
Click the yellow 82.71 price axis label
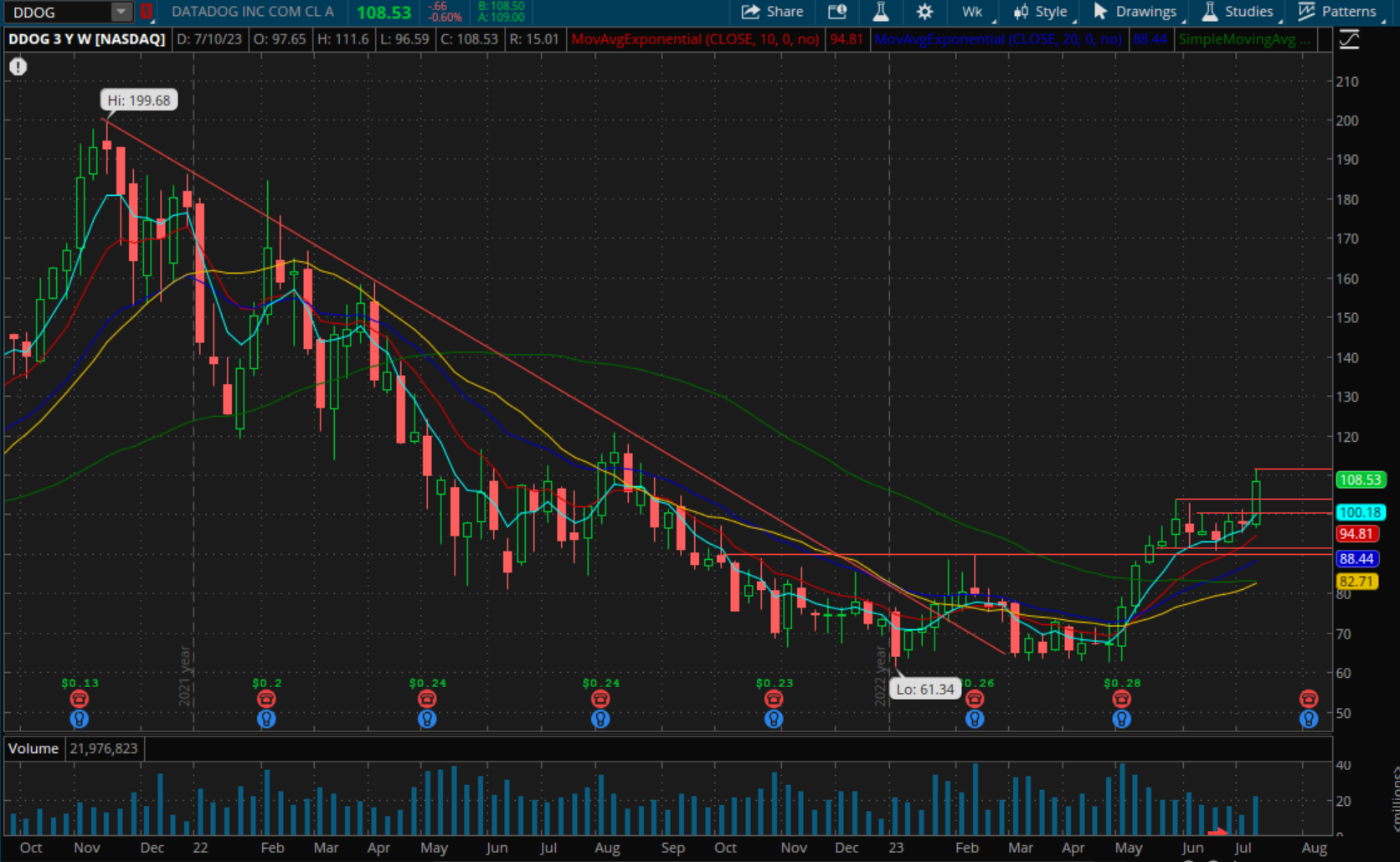coord(1356,582)
